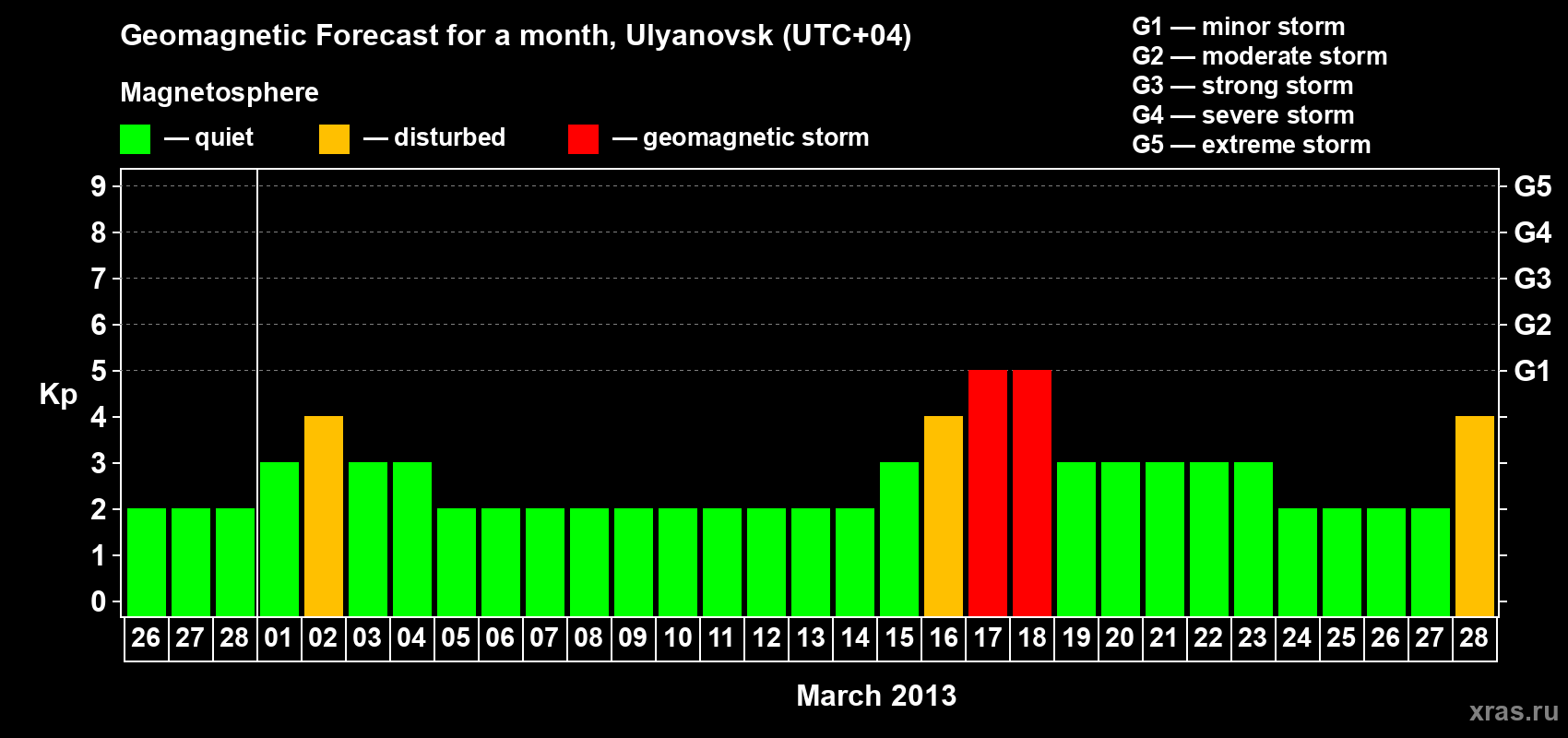This screenshot has height=738, width=1568.
Task: Select the date label 20
Action: tap(1120, 637)
